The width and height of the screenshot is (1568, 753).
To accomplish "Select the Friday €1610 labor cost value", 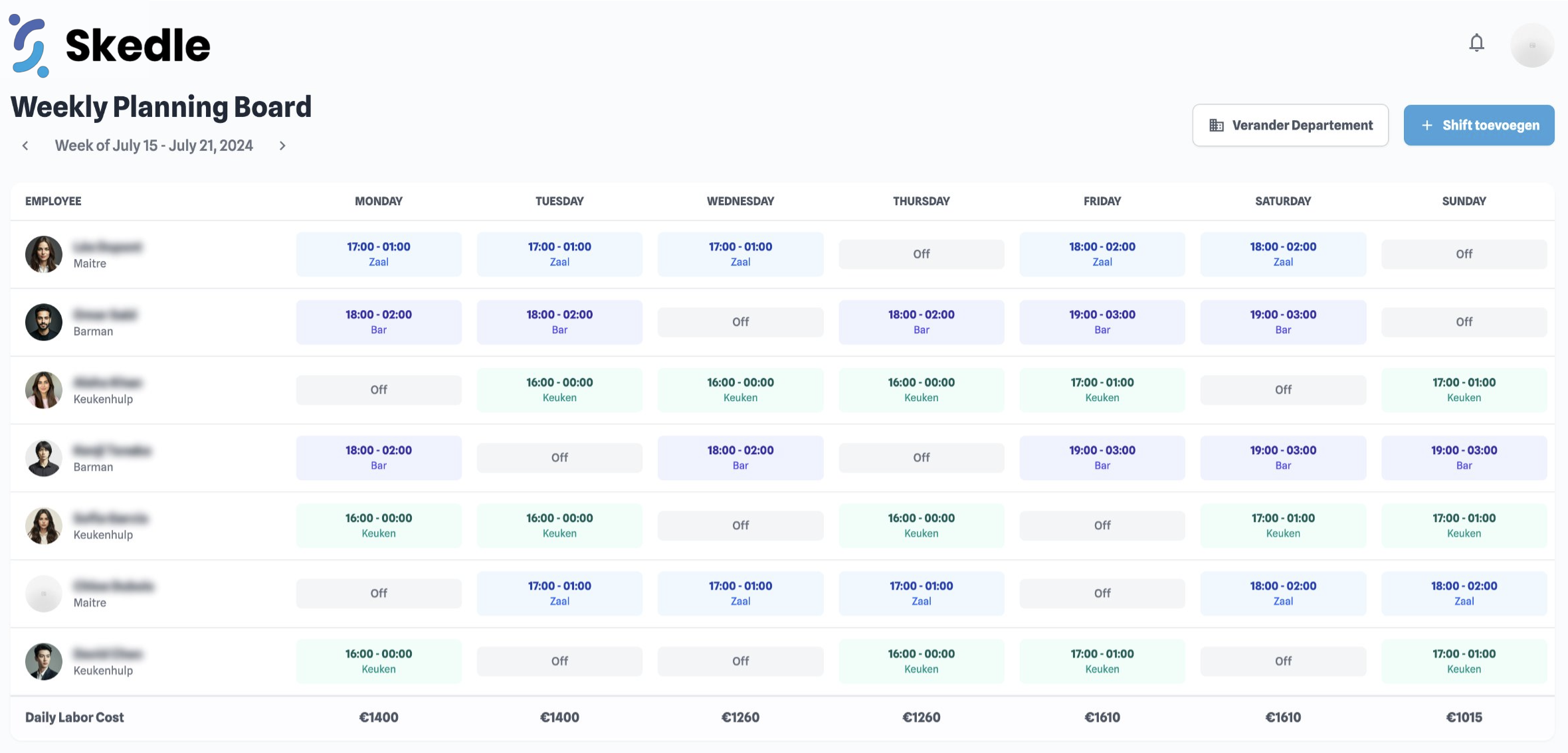I will [1102, 717].
